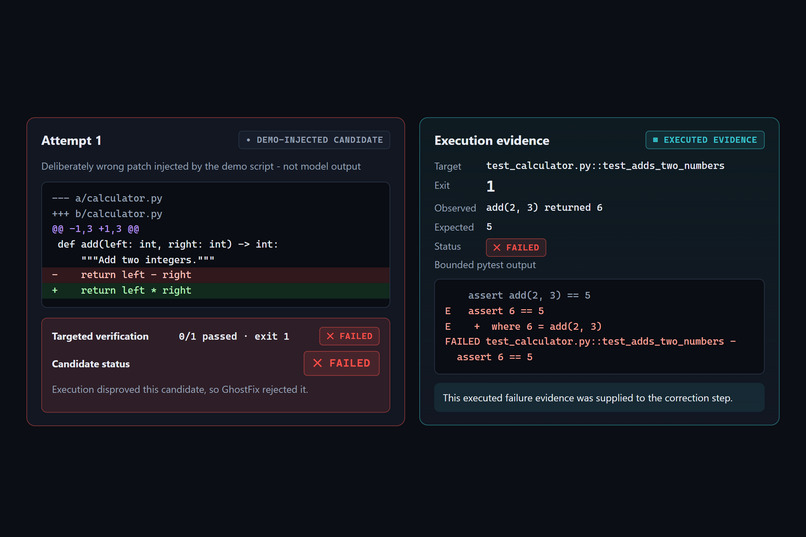Click the EXECUTED EVIDENCE badge
This screenshot has width=806, height=537.
[x=705, y=140]
